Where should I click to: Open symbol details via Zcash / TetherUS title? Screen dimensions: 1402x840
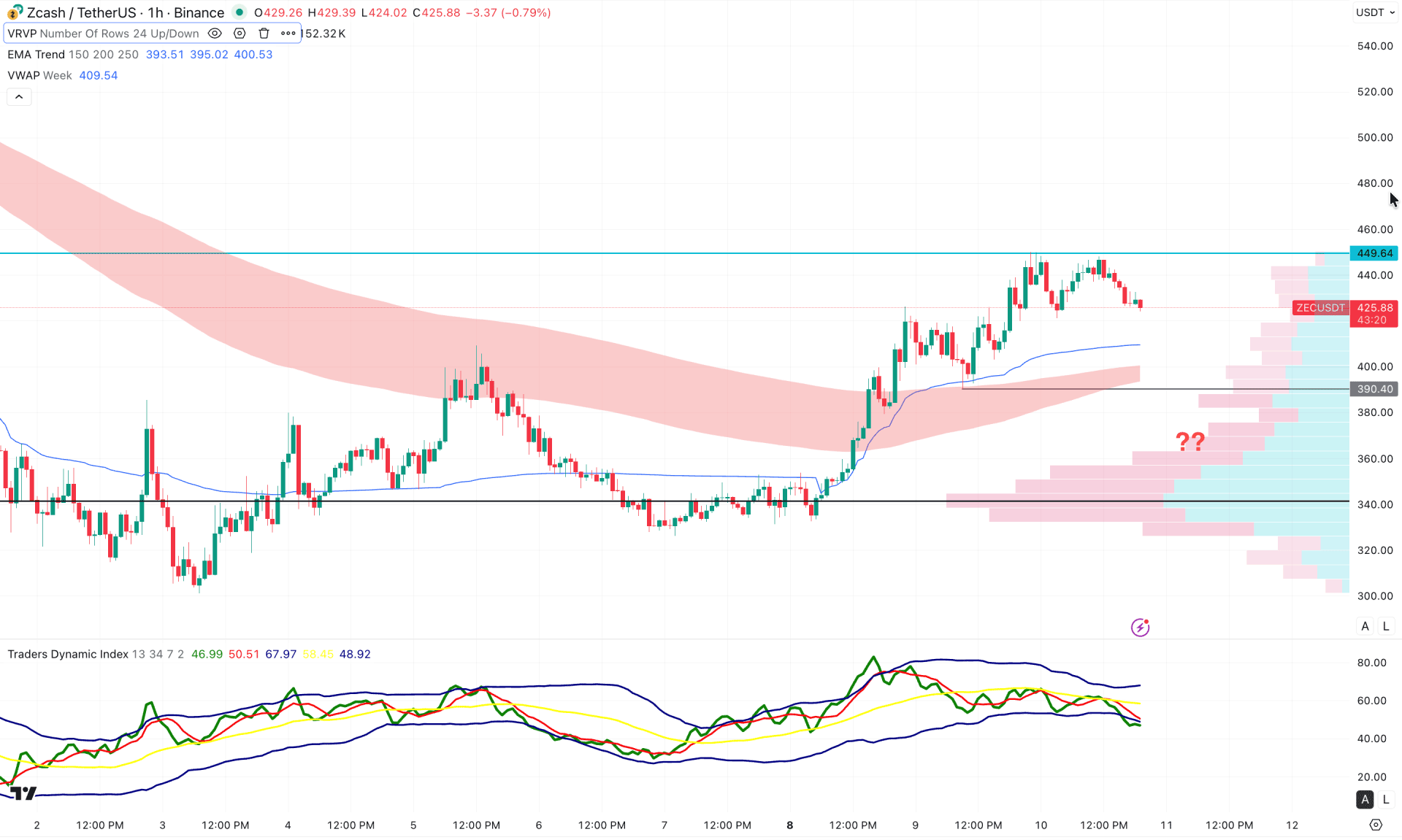point(80,12)
